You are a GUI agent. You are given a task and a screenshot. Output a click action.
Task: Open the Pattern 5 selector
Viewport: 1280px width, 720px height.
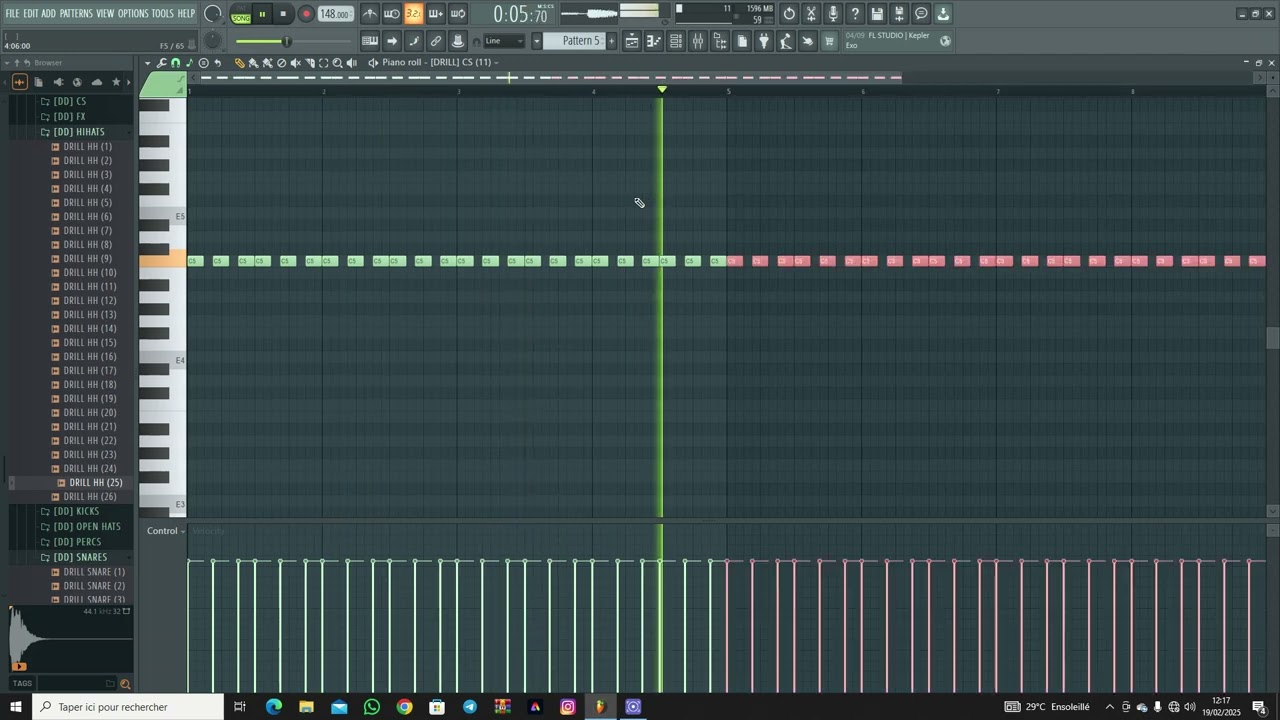[581, 41]
